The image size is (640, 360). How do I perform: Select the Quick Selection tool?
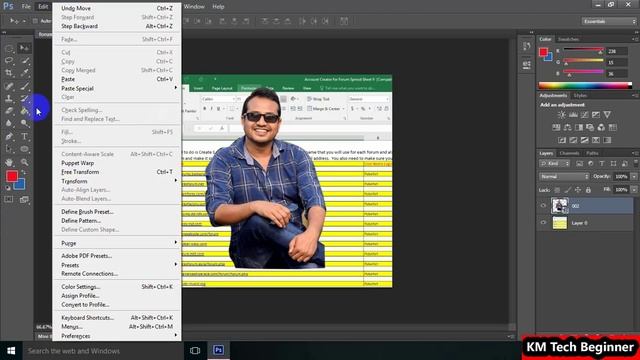click(x=24, y=61)
